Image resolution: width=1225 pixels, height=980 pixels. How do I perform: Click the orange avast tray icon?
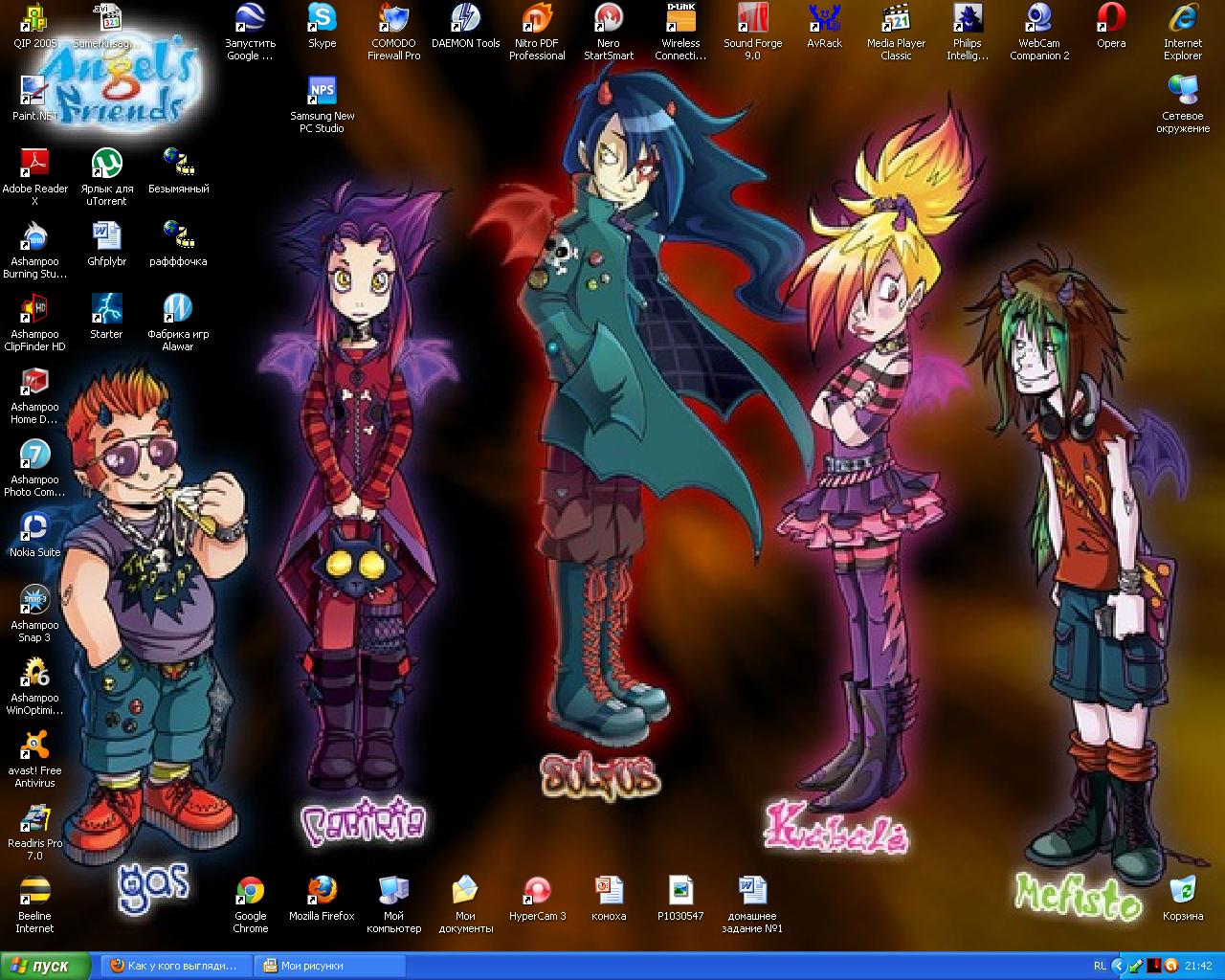pos(1170,966)
